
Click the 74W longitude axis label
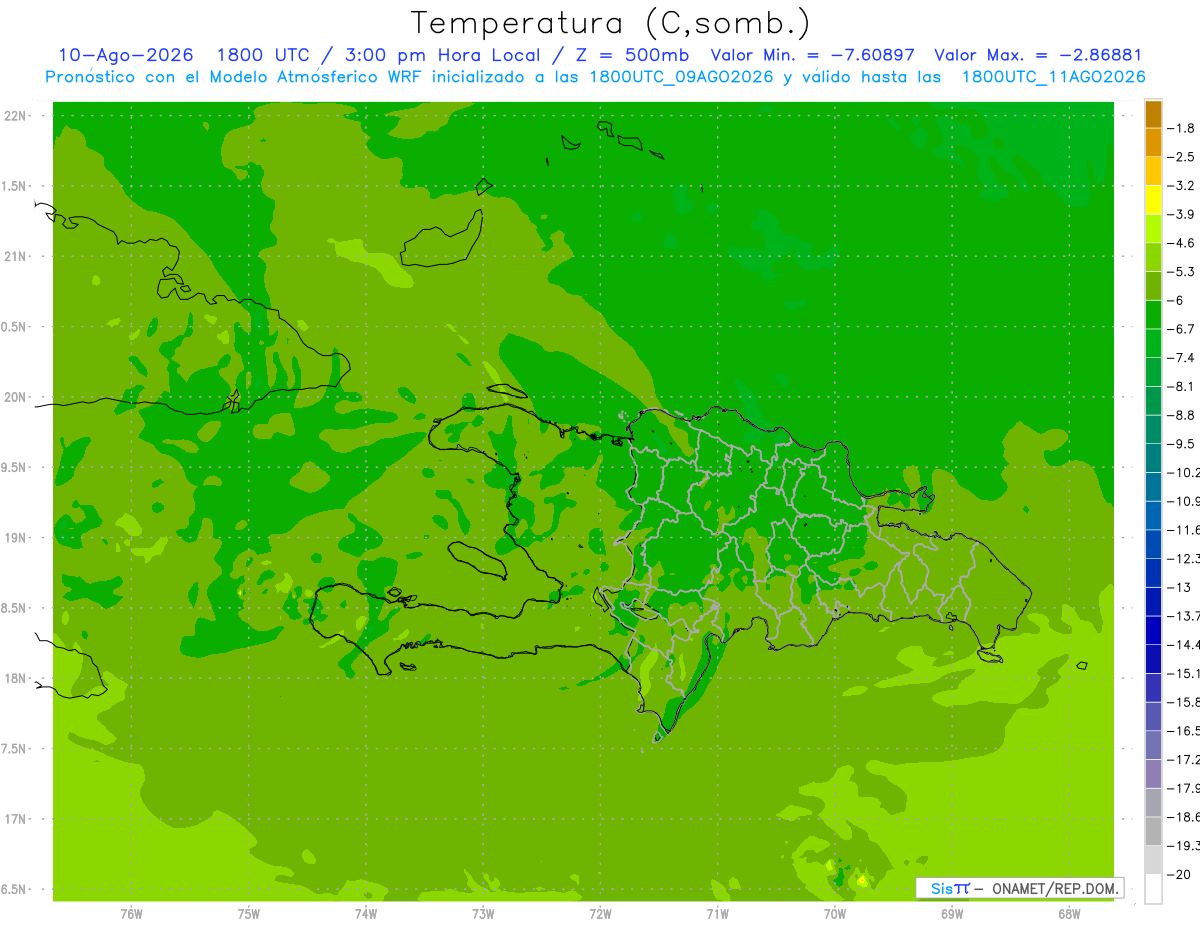[x=366, y=913]
